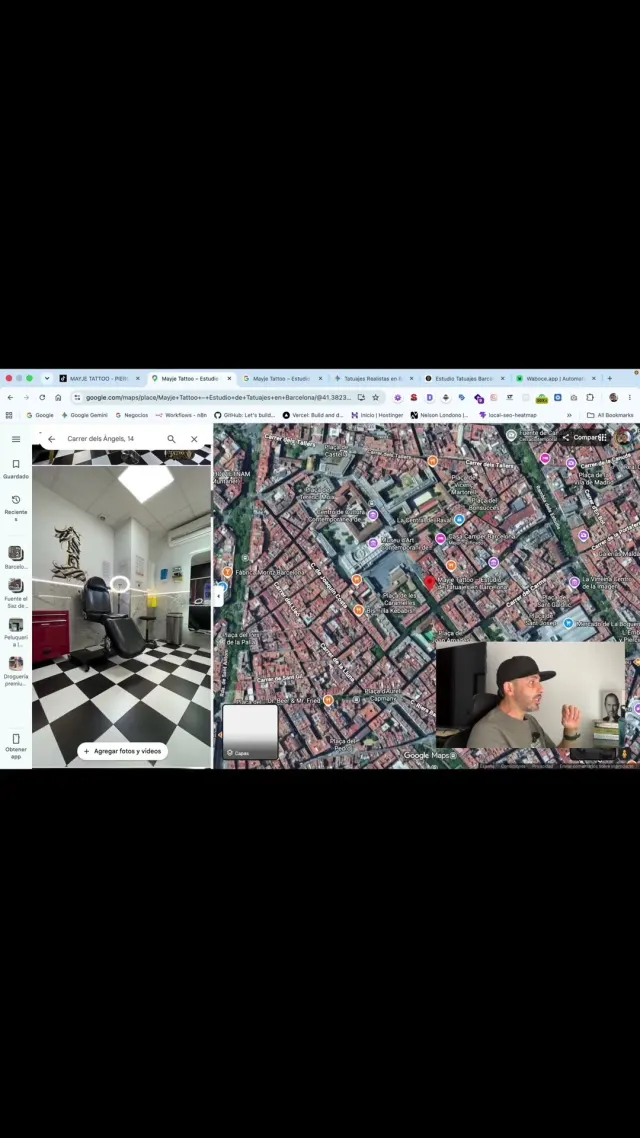Go to browser home page
The width and height of the screenshot is (640, 1138).
coord(58,397)
